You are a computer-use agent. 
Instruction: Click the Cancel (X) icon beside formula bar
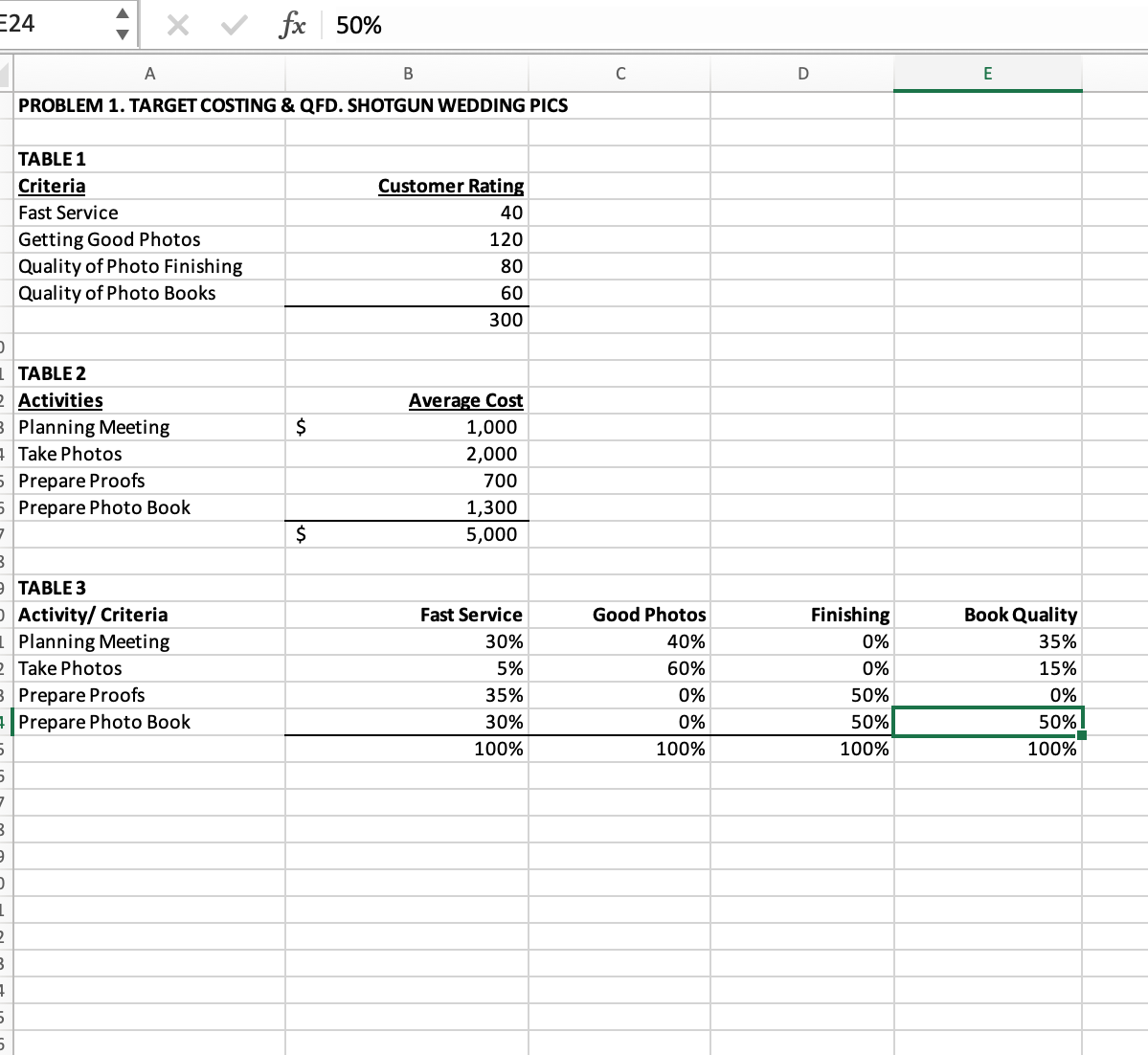coord(177,25)
